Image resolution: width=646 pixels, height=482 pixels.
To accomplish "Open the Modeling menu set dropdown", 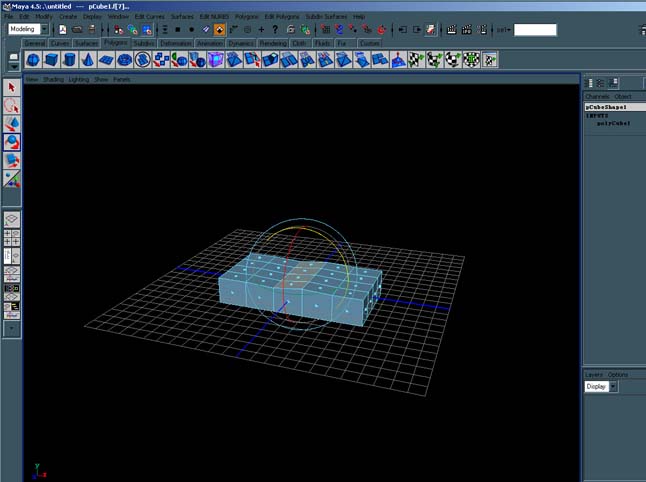I will point(44,29).
